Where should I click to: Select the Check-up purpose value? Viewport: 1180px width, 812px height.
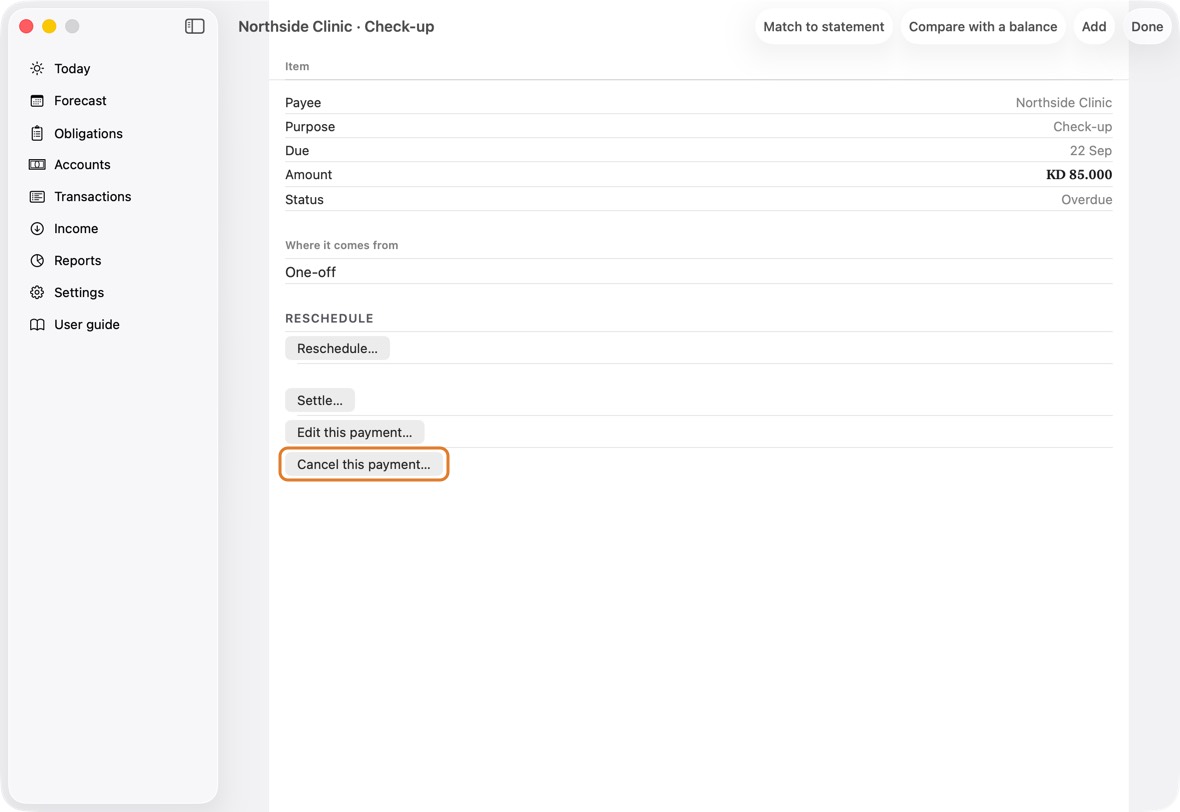(1082, 126)
